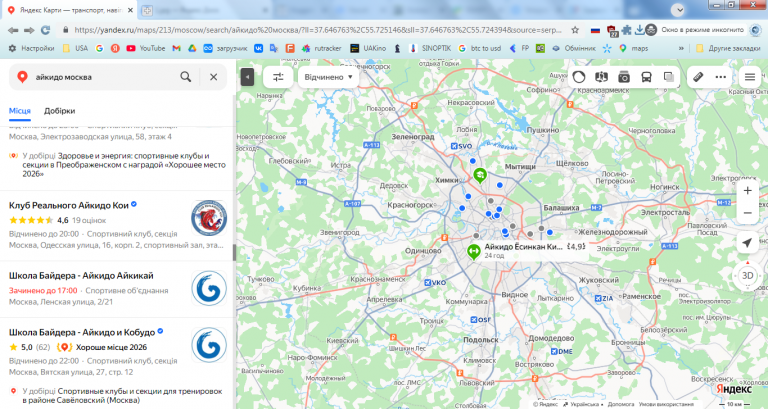This screenshot has width=768, height=409.
Task: Open the 'SINOPTIK' bookmark
Action: [430, 48]
